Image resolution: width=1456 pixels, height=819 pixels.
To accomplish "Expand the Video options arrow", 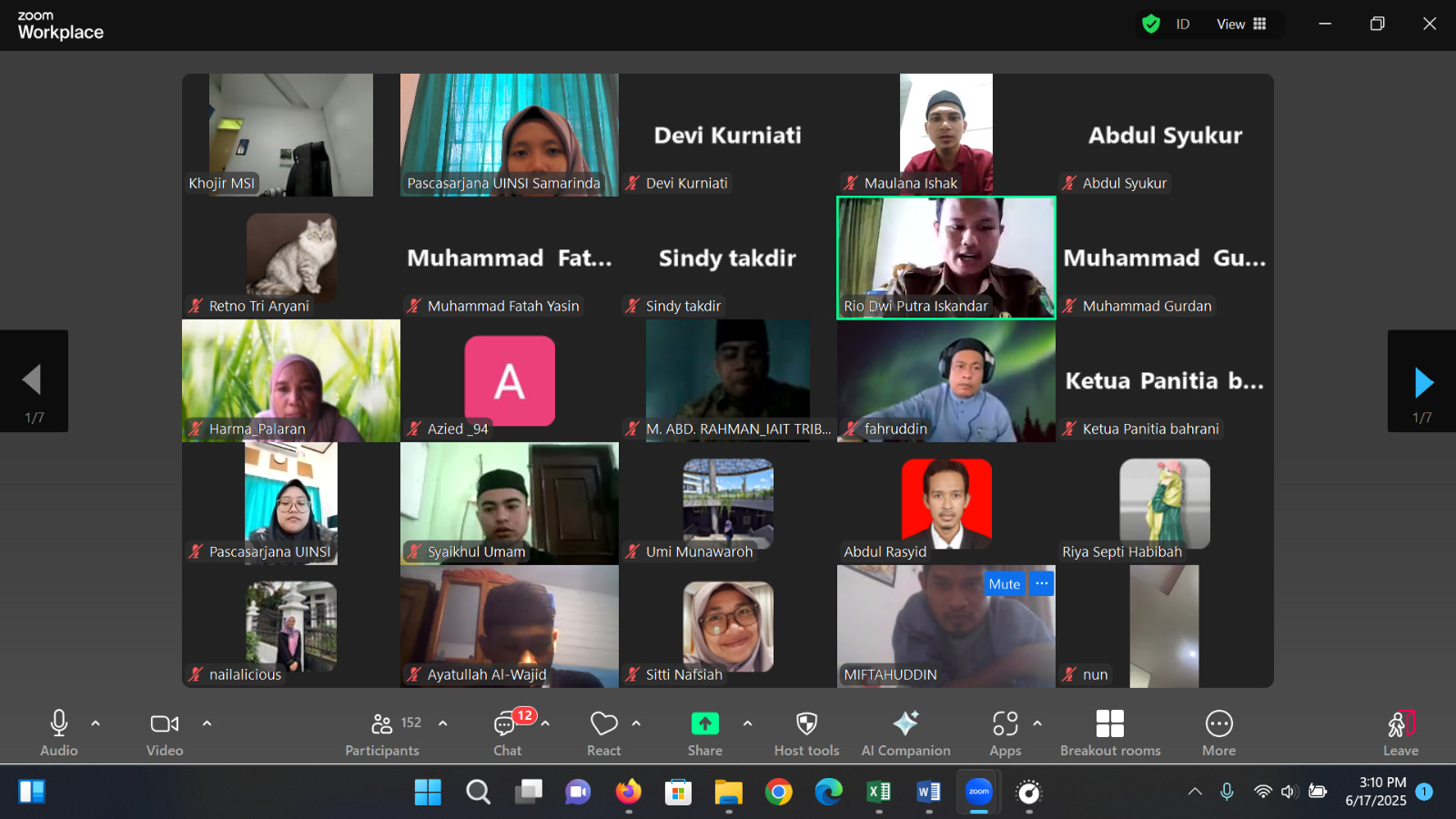I will [207, 723].
